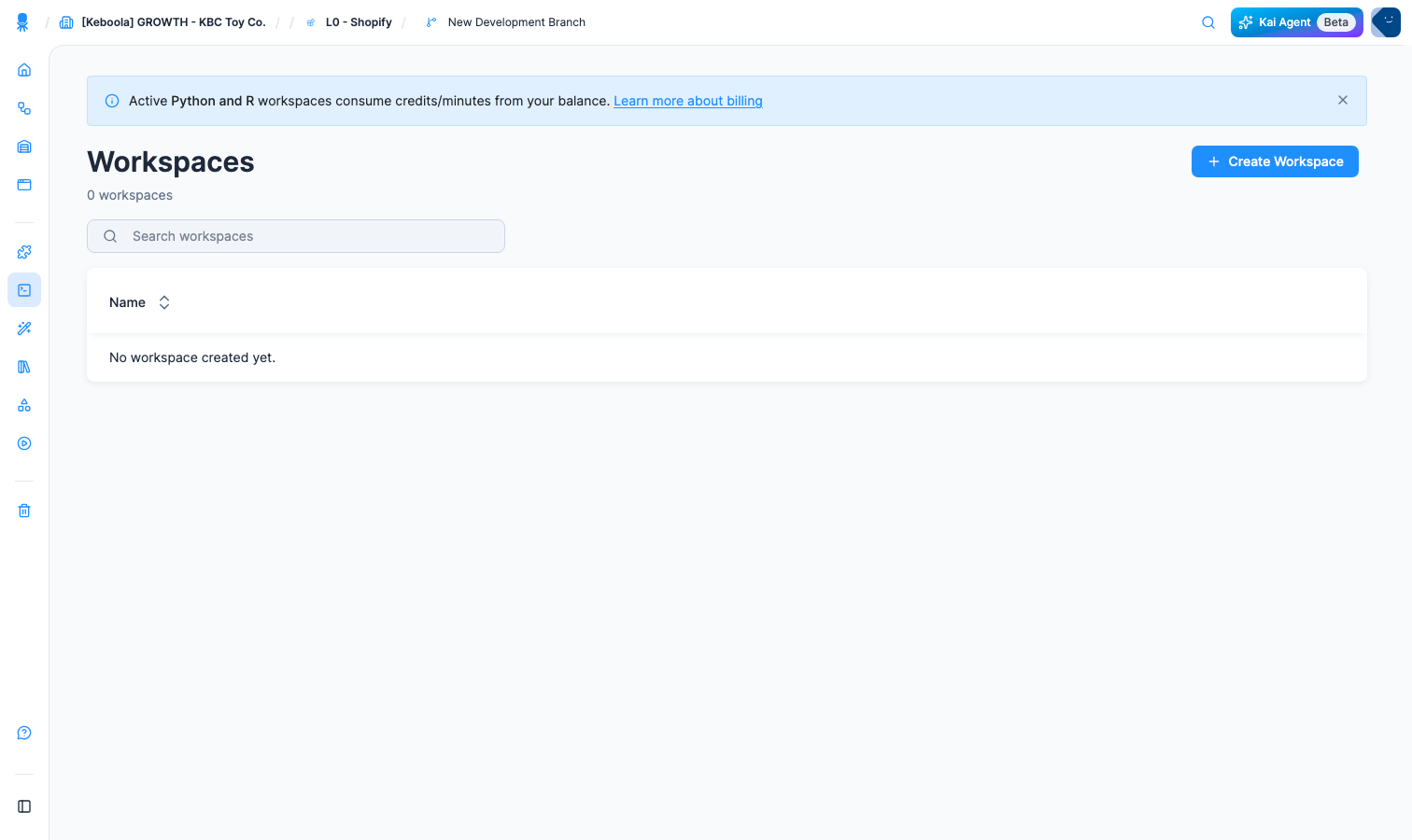
Task: Open the Dashboard home icon in sidebar
Action: 24,70
